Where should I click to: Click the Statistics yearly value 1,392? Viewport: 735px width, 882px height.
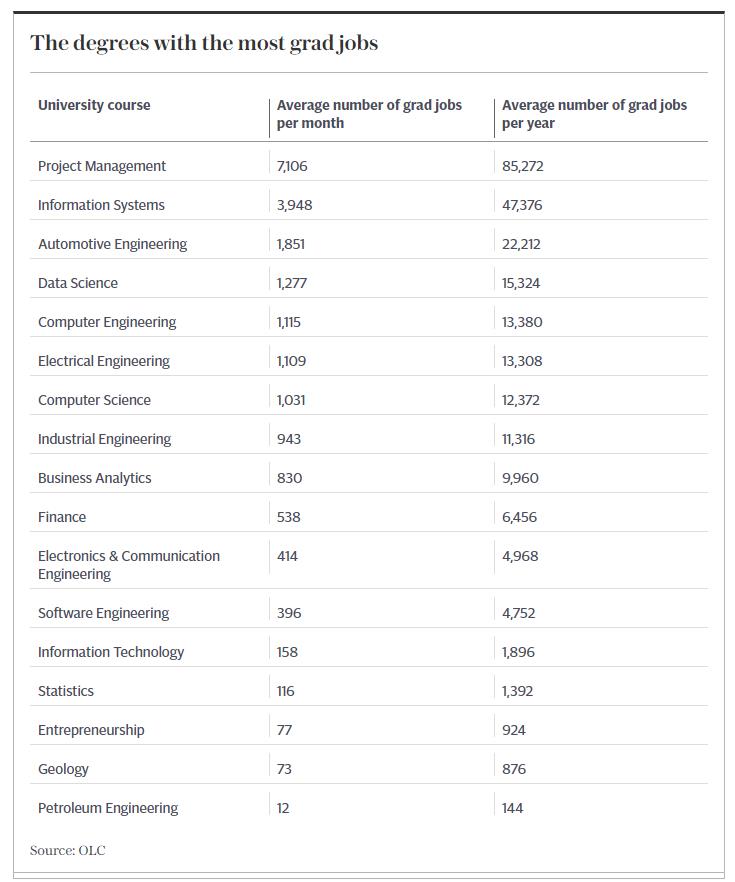click(x=518, y=691)
